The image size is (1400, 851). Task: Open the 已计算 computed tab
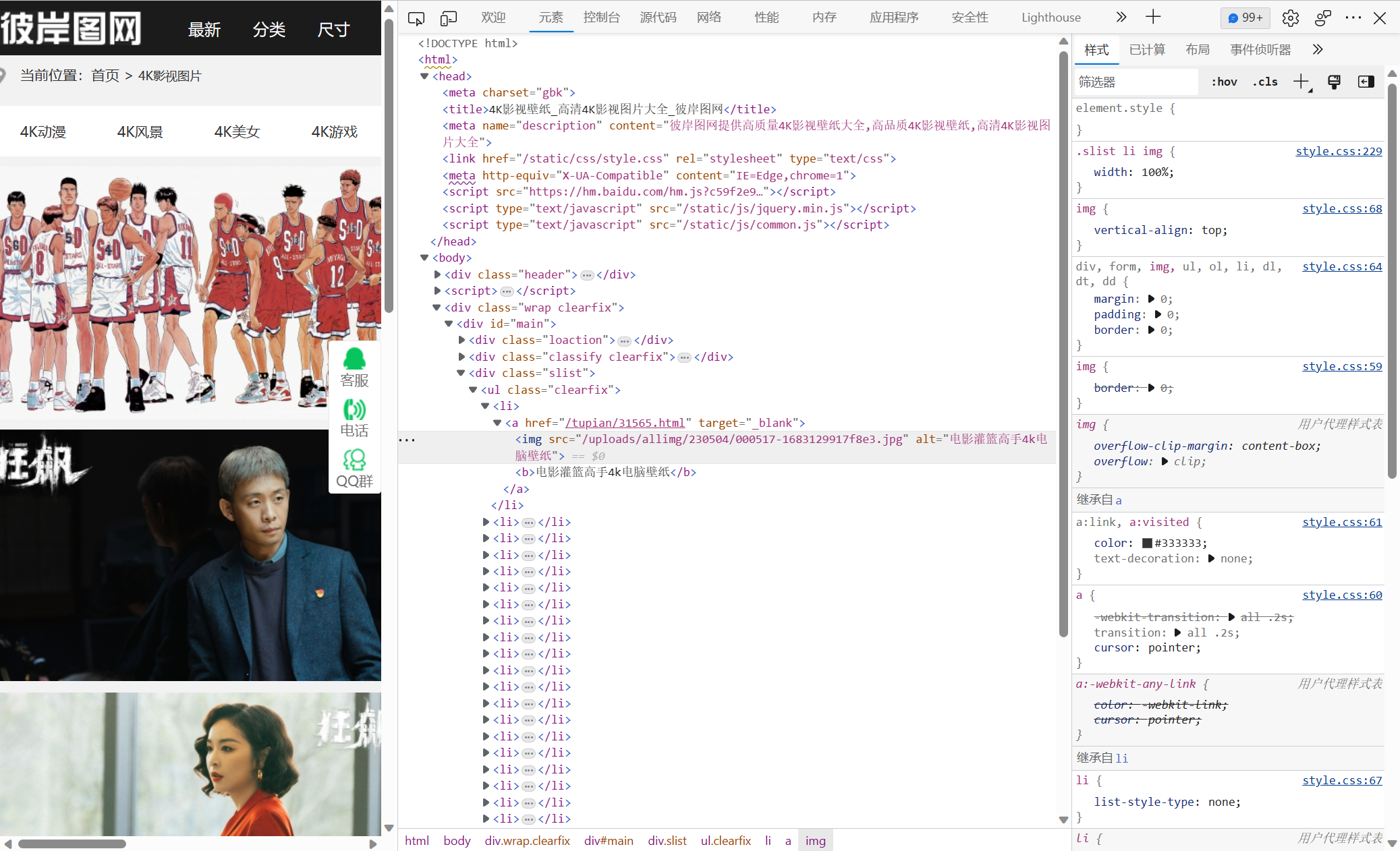[1147, 50]
